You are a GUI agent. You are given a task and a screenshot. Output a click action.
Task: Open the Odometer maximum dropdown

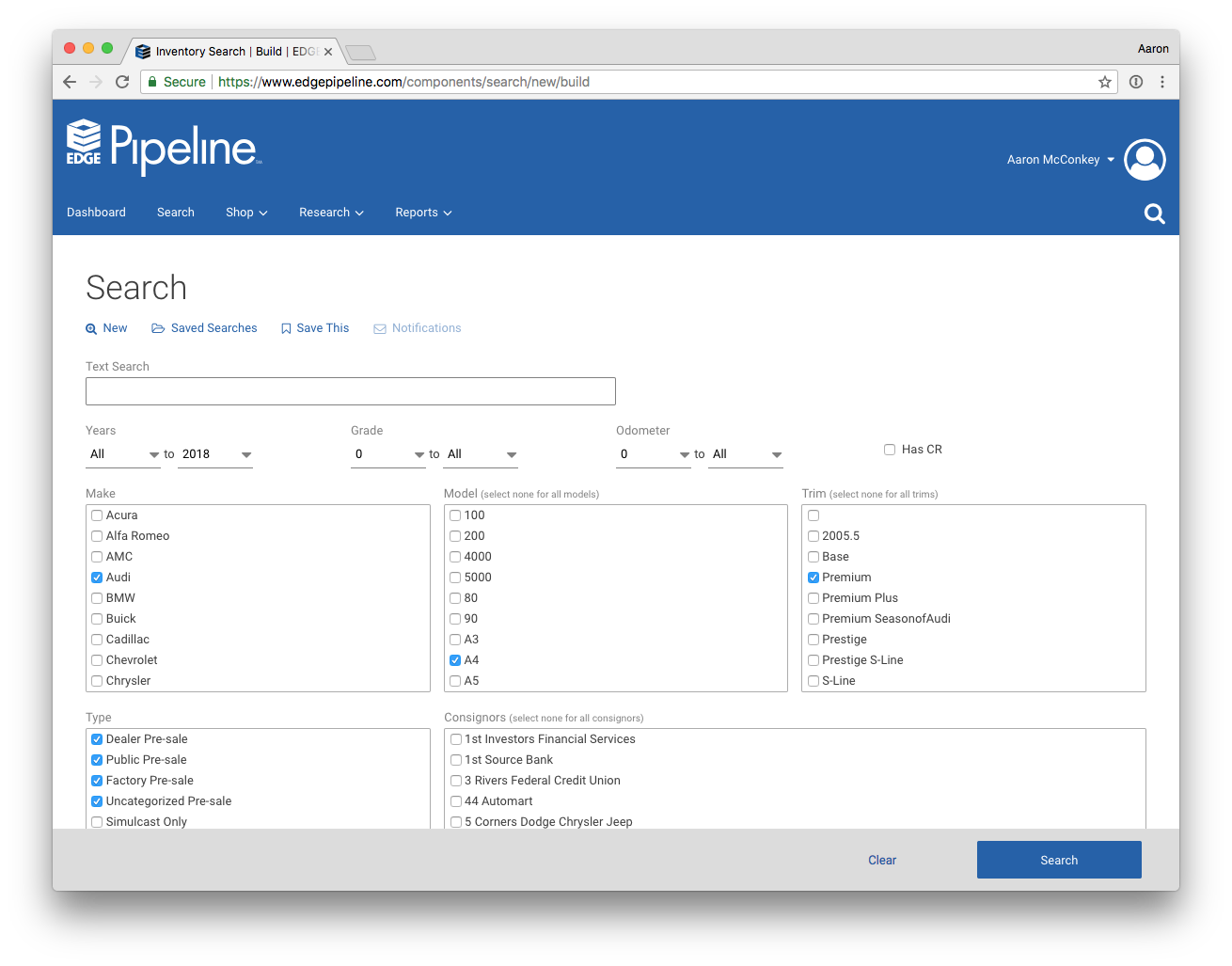coord(746,454)
